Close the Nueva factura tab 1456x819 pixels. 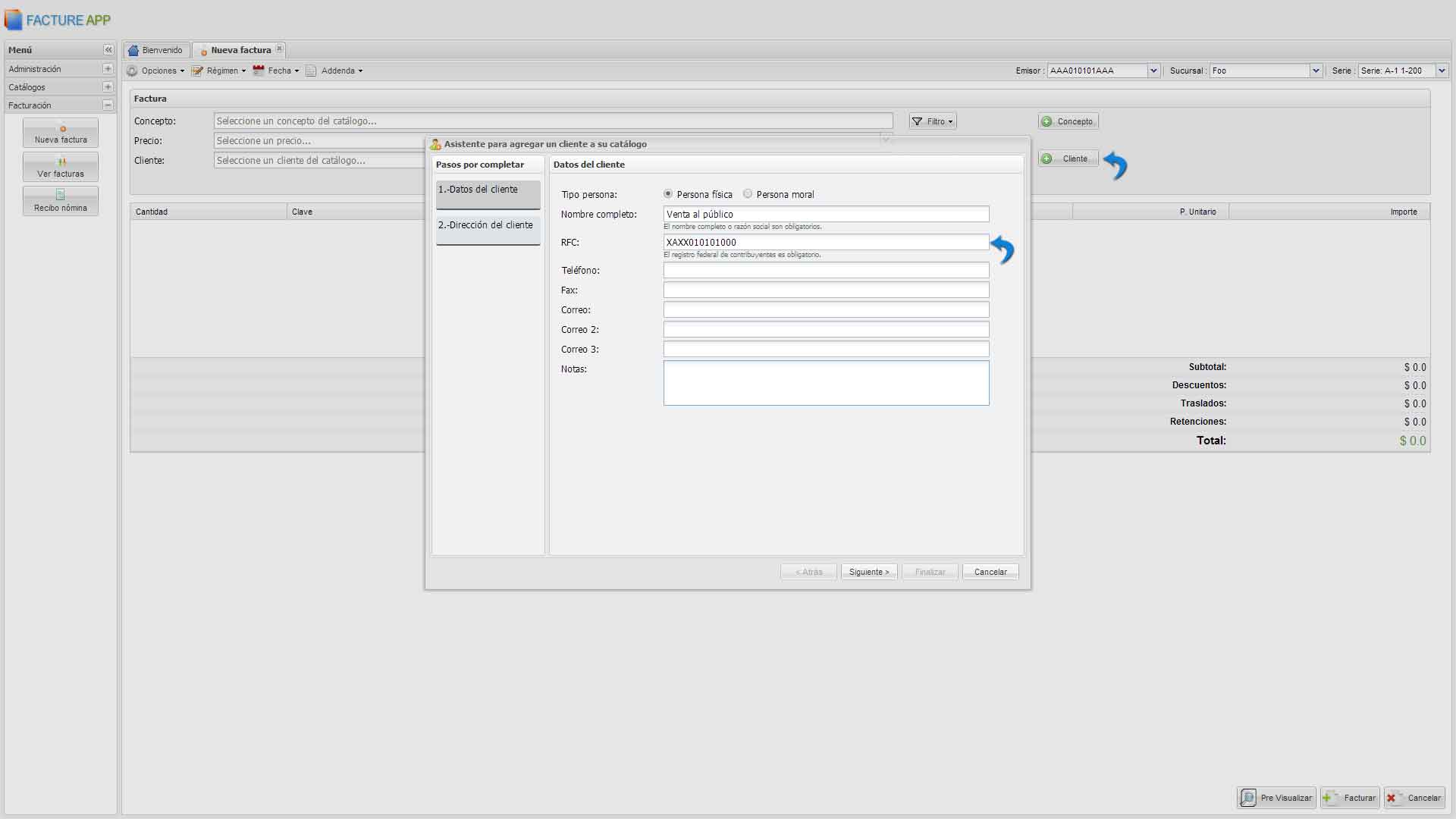click(279, 49)
